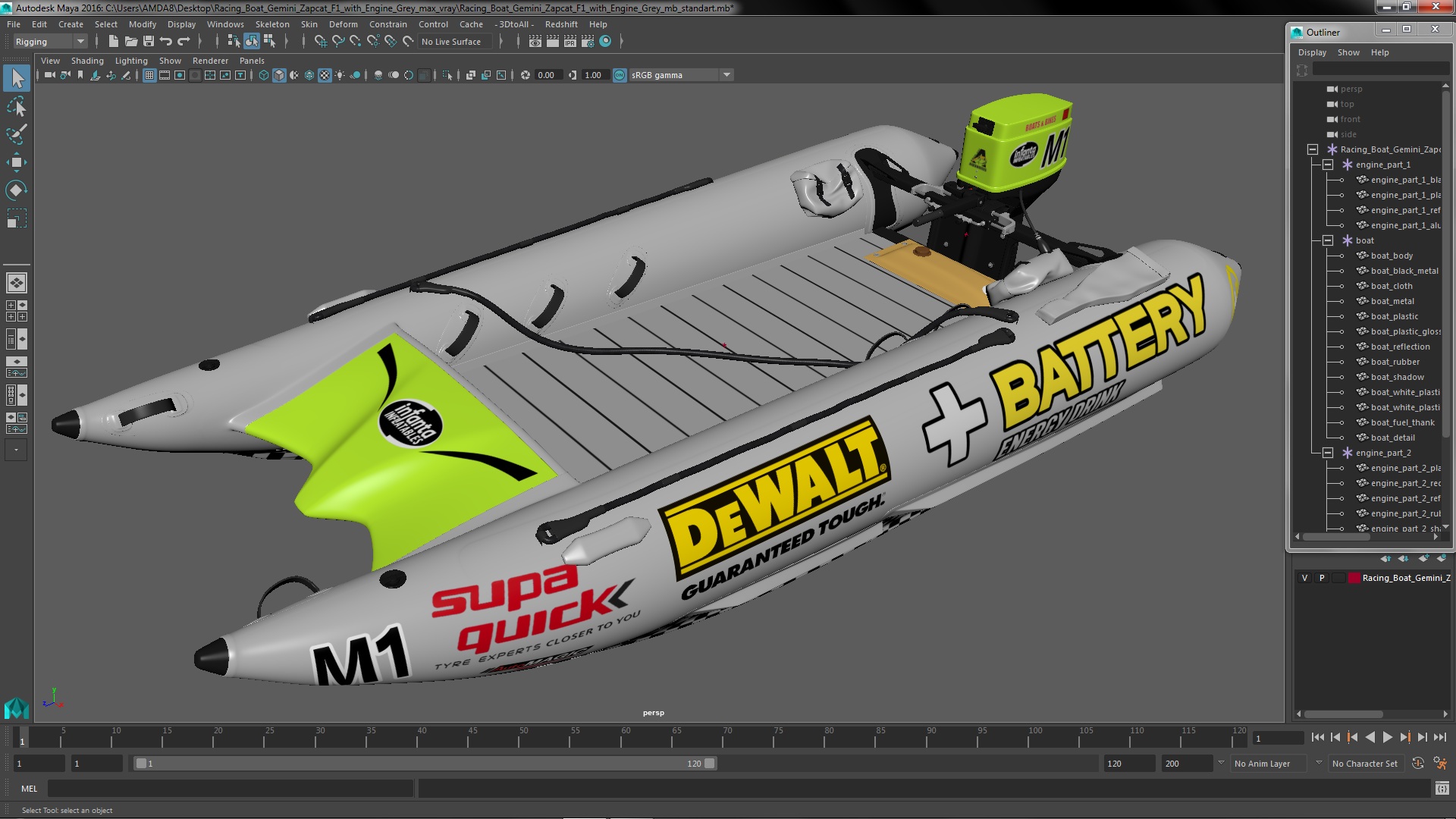Select boat_body in the Outliner
Image resolution: width=1456 pixels, height=819 pixels.
coord(1392,256)
